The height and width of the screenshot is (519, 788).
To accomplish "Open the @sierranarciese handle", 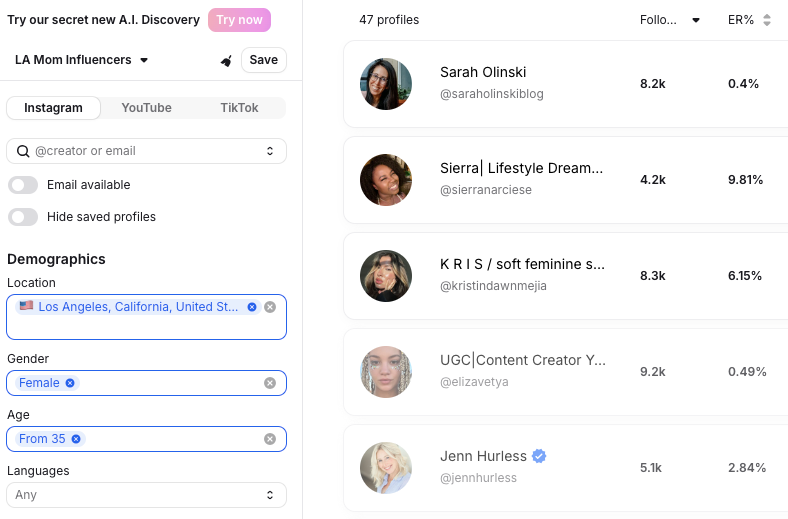I will [x=485, y=190].
